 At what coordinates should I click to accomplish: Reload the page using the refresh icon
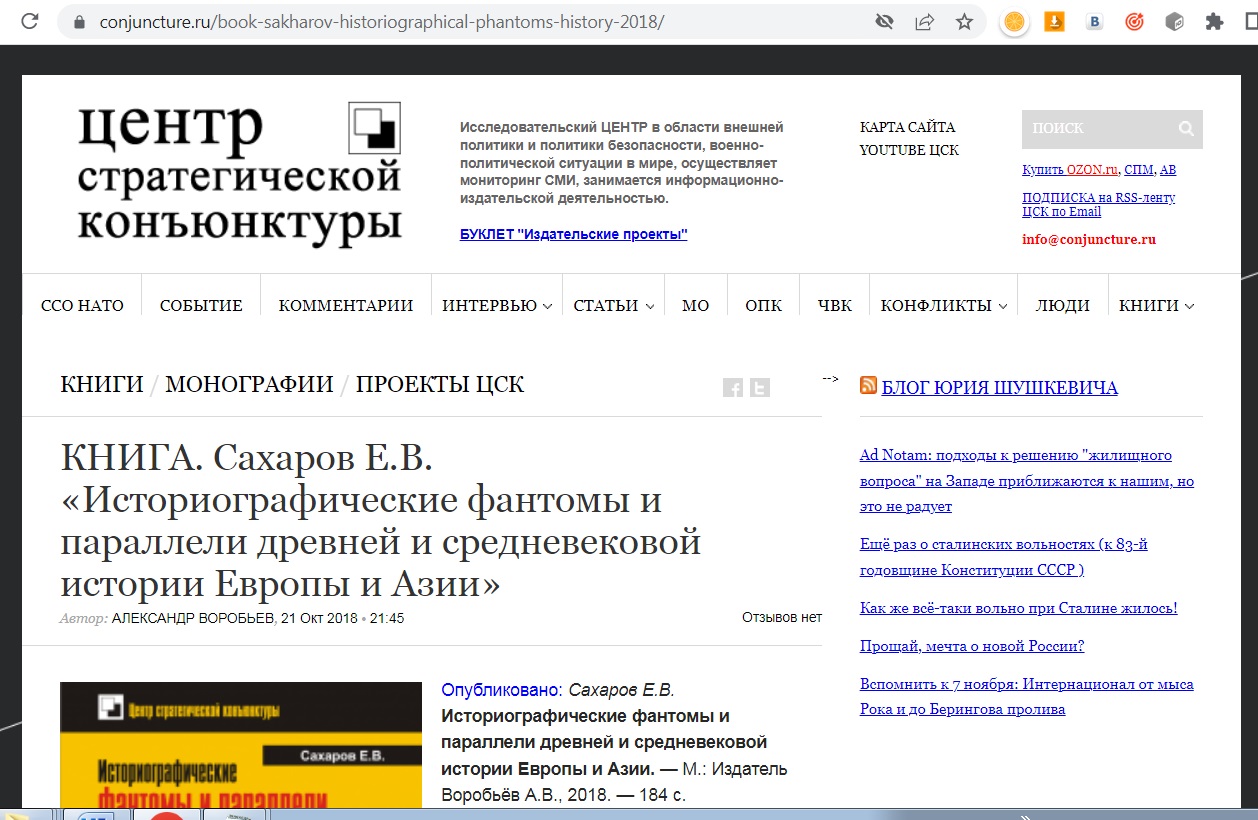point(31,21)
